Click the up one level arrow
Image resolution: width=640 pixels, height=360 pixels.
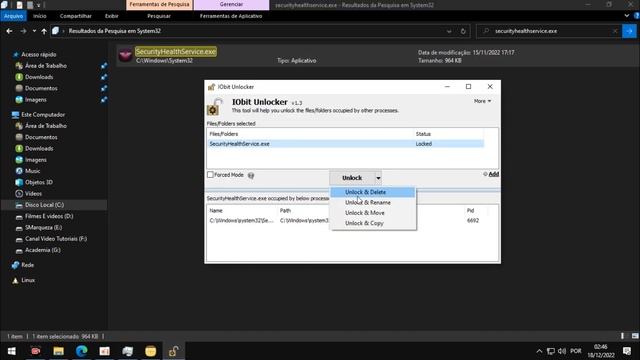click(x=44, y=31)
